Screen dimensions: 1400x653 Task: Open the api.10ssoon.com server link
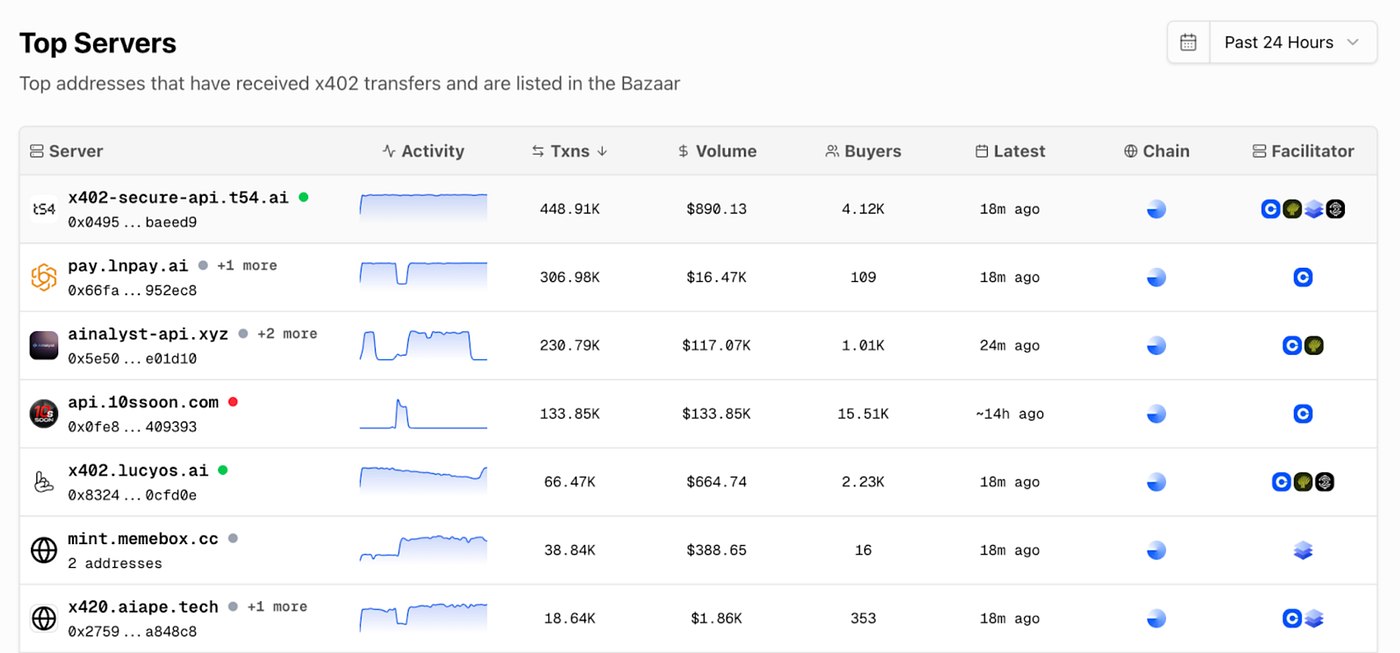click(143, 402)
